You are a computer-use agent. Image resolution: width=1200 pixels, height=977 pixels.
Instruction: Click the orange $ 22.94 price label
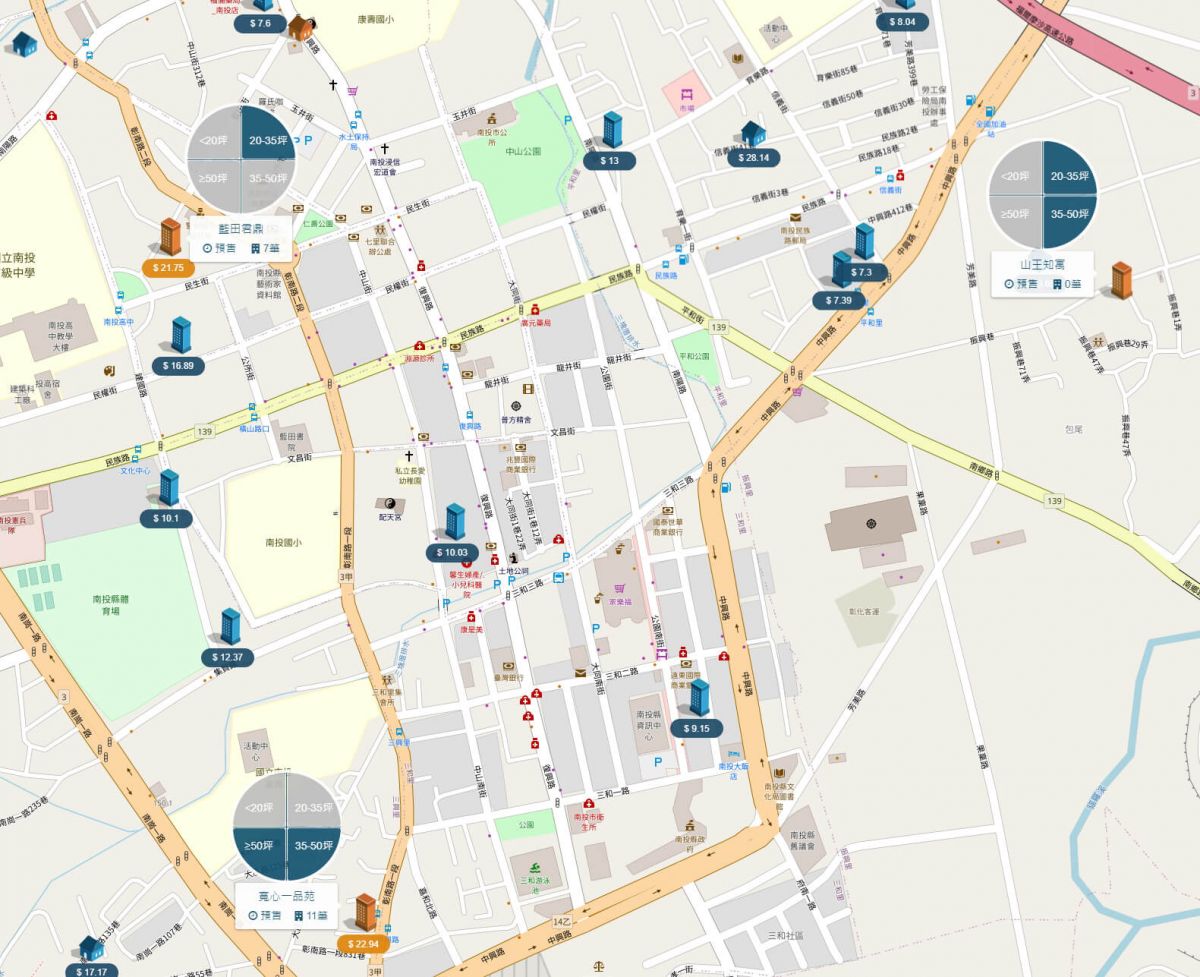click(x=365, y=944)
